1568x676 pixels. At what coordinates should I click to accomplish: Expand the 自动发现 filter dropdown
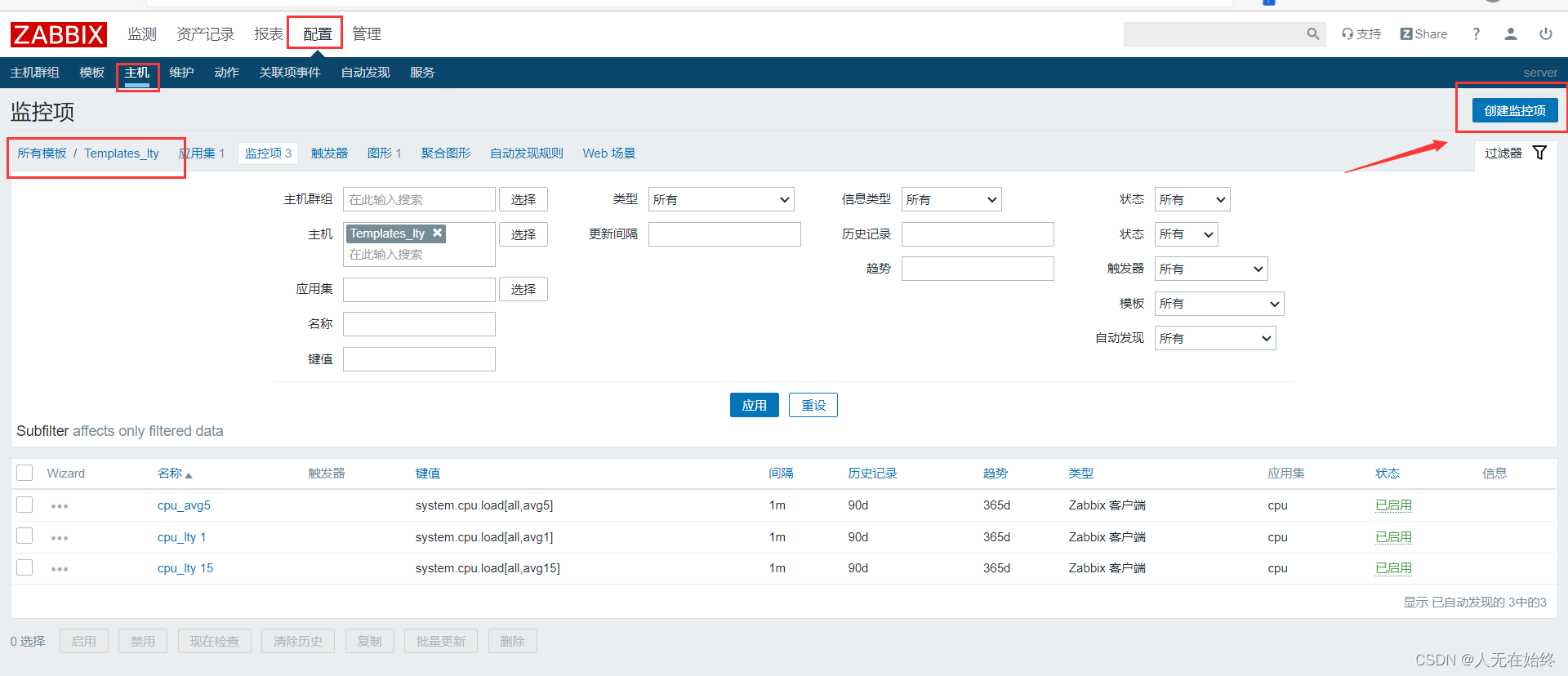(1215, 338)
